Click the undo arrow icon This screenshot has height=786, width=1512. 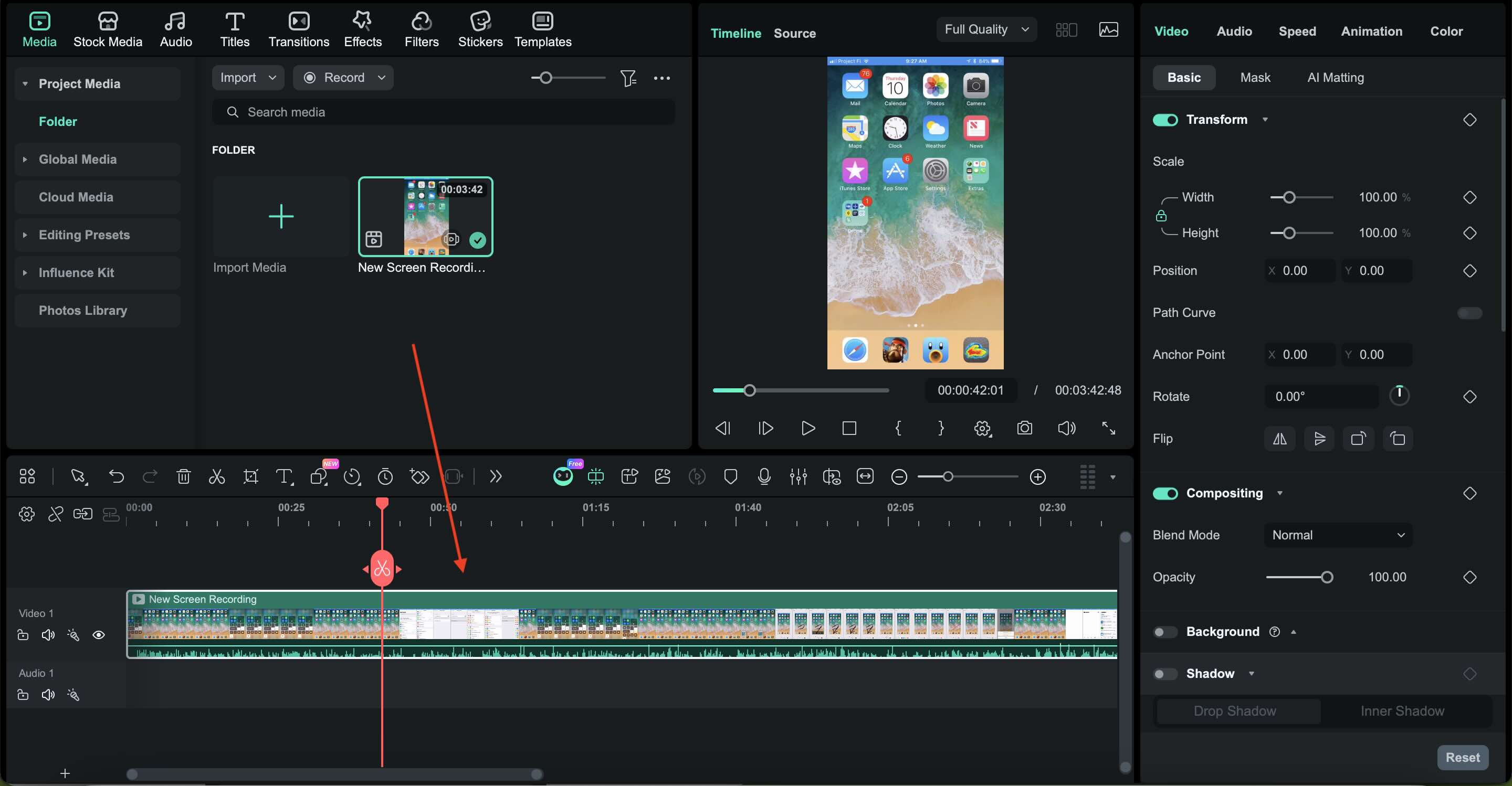click(x=116, y=476)
